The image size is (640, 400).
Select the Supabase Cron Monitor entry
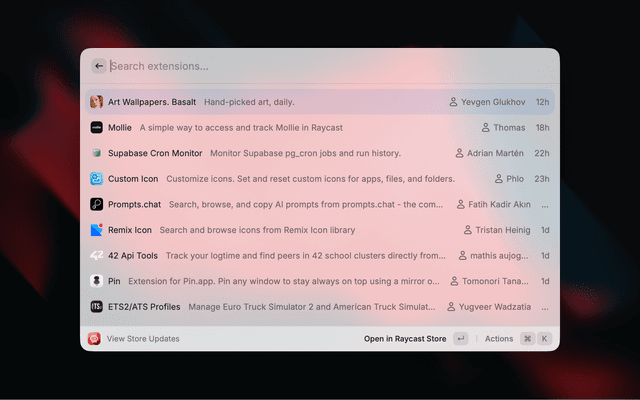point(300,153)
